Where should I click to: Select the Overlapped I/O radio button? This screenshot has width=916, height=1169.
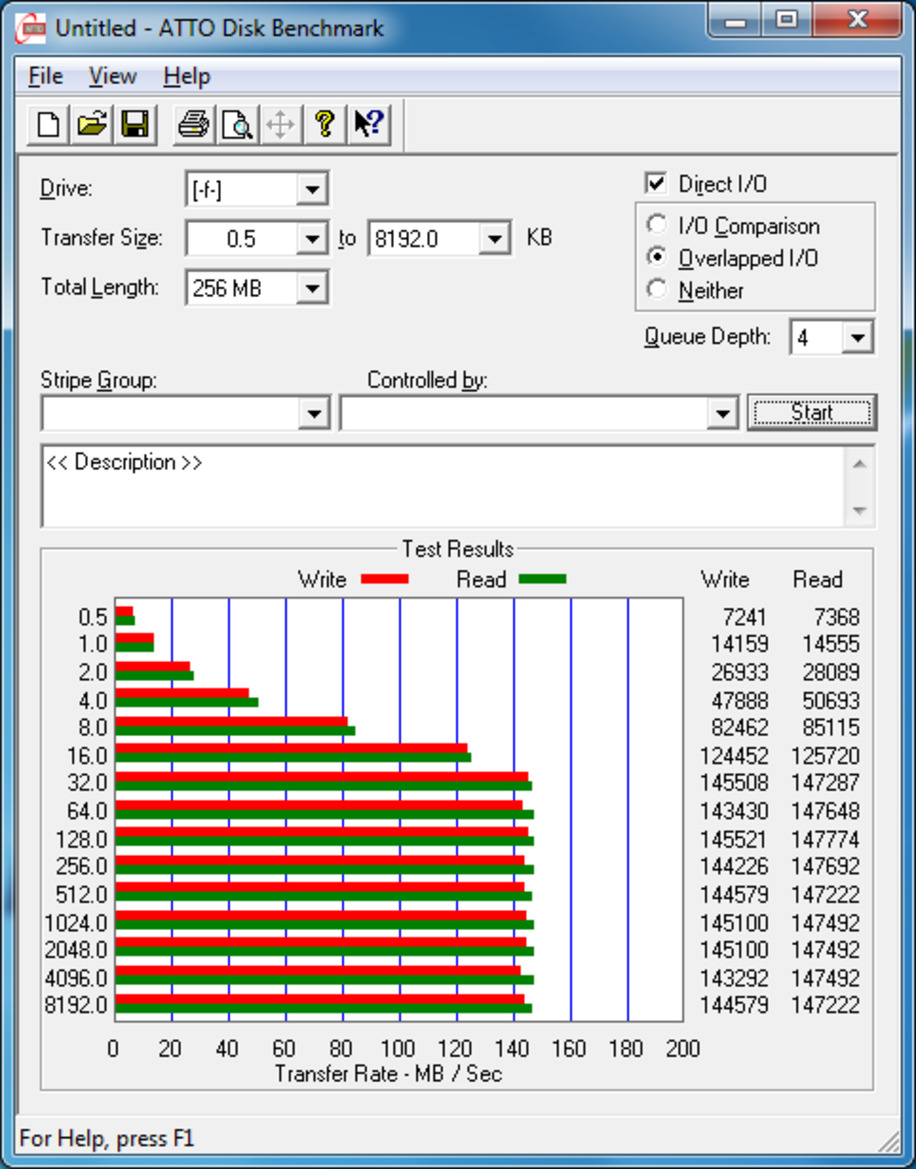coord(657,257)
